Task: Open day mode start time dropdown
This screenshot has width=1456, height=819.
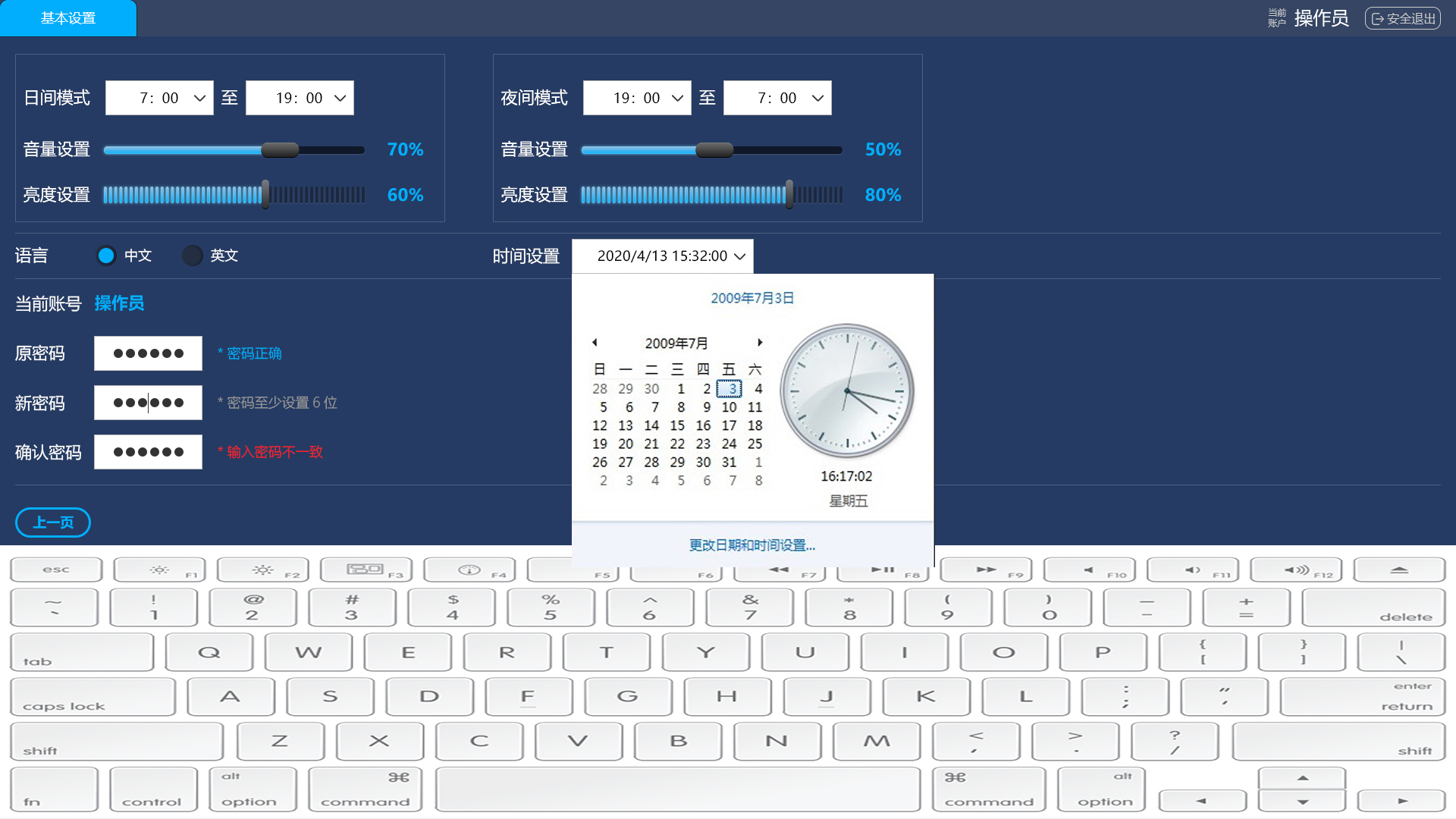Action: pyautogui.click(x=159, y=98)
